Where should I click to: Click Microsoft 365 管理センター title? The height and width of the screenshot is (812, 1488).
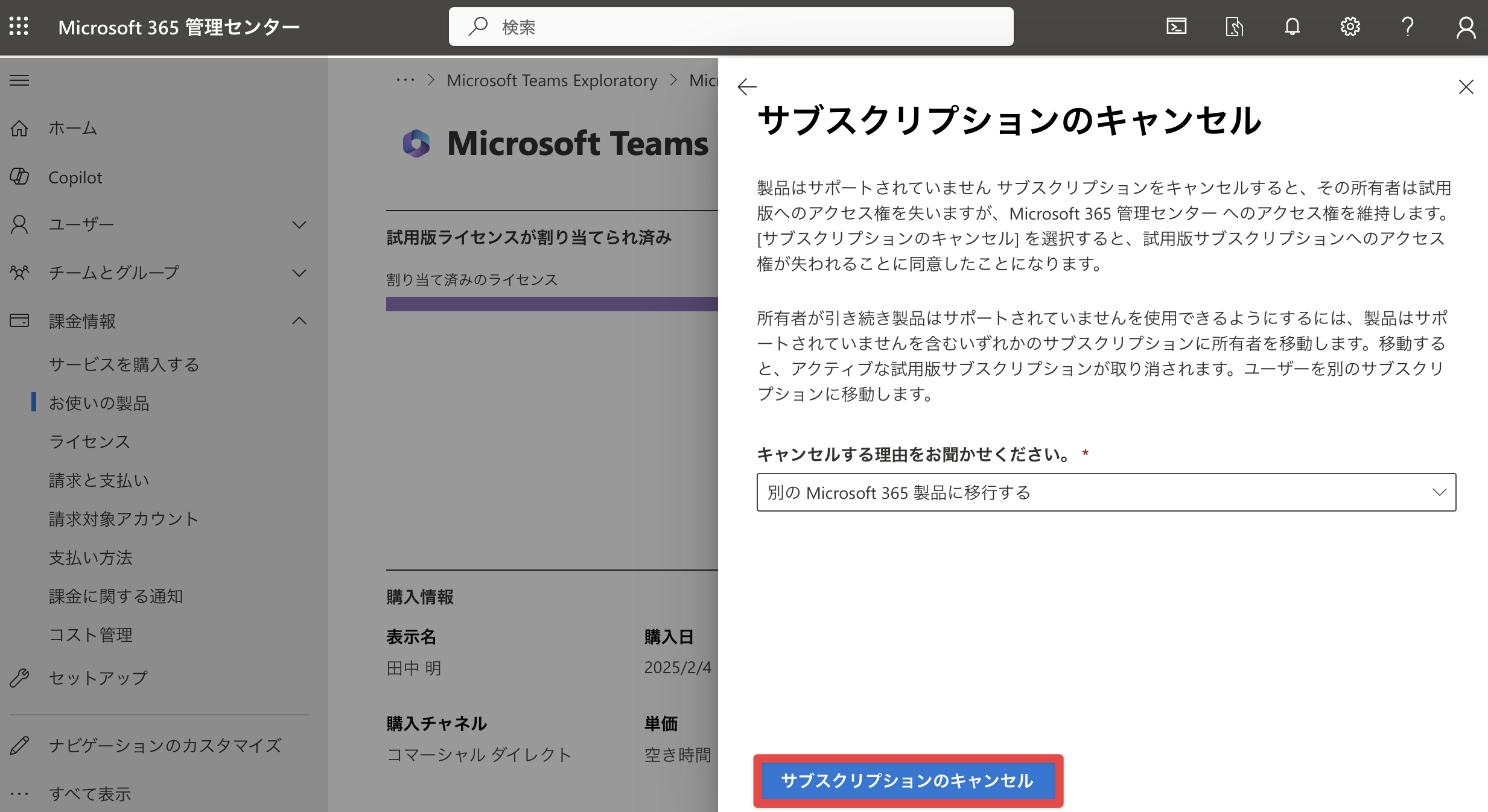pyautogui.click(x=179, y=27)
